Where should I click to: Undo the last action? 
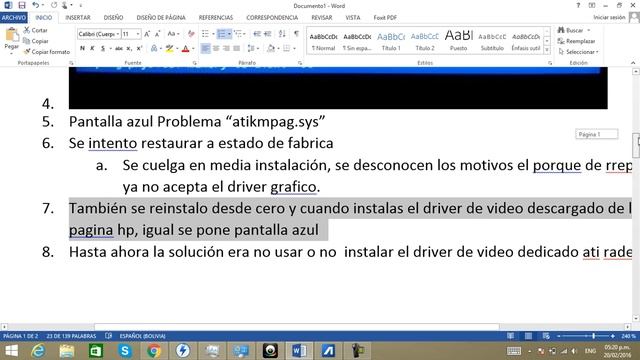(x=36, y=5)
